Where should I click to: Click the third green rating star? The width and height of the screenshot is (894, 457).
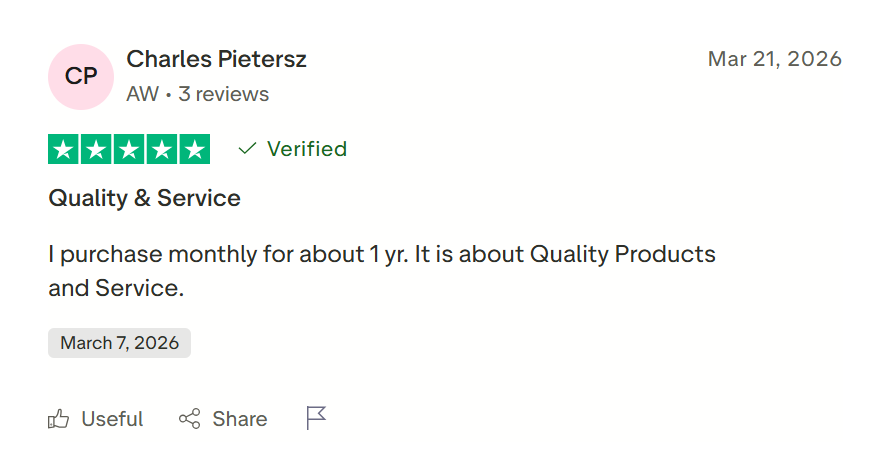[129, 149]
